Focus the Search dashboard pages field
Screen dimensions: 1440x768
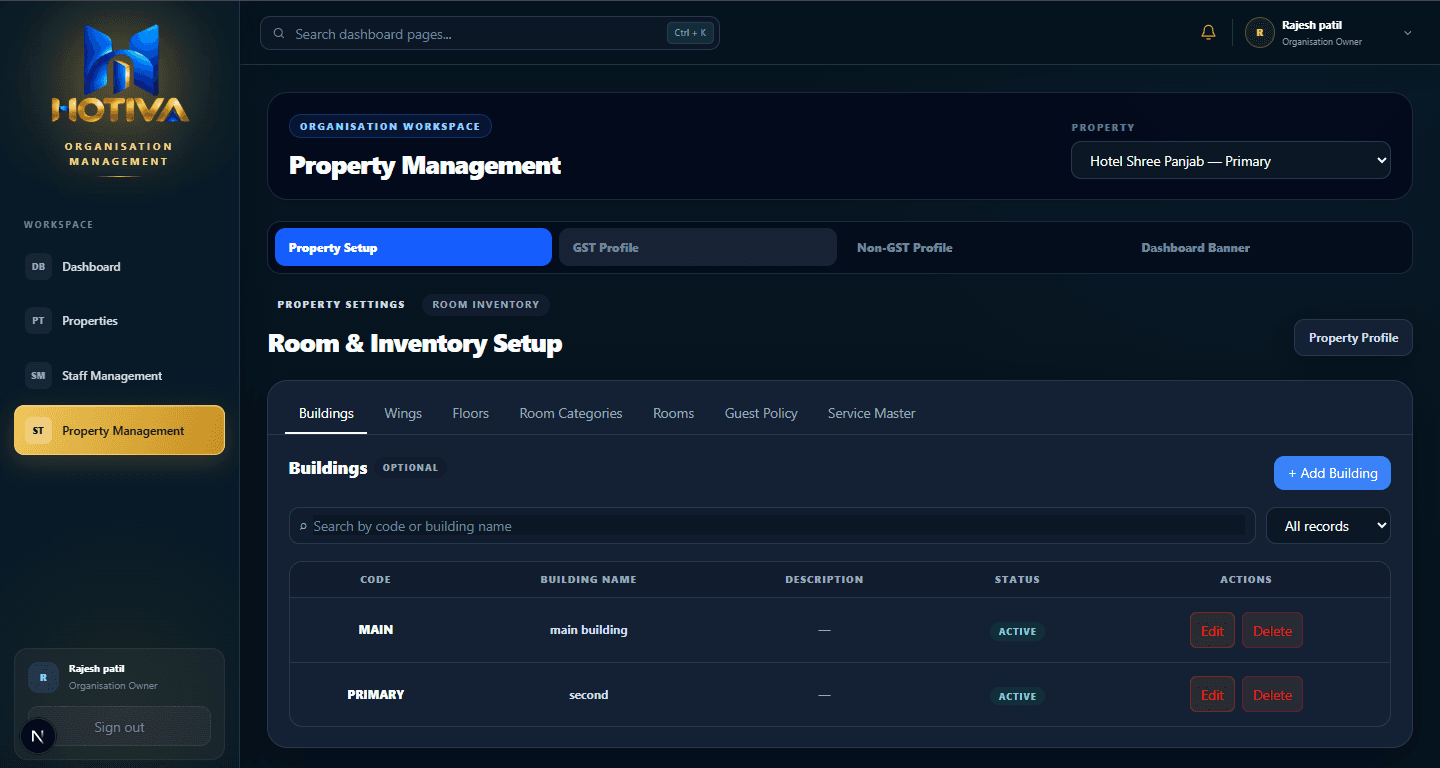pyautogui.click(x=490, y=34)
